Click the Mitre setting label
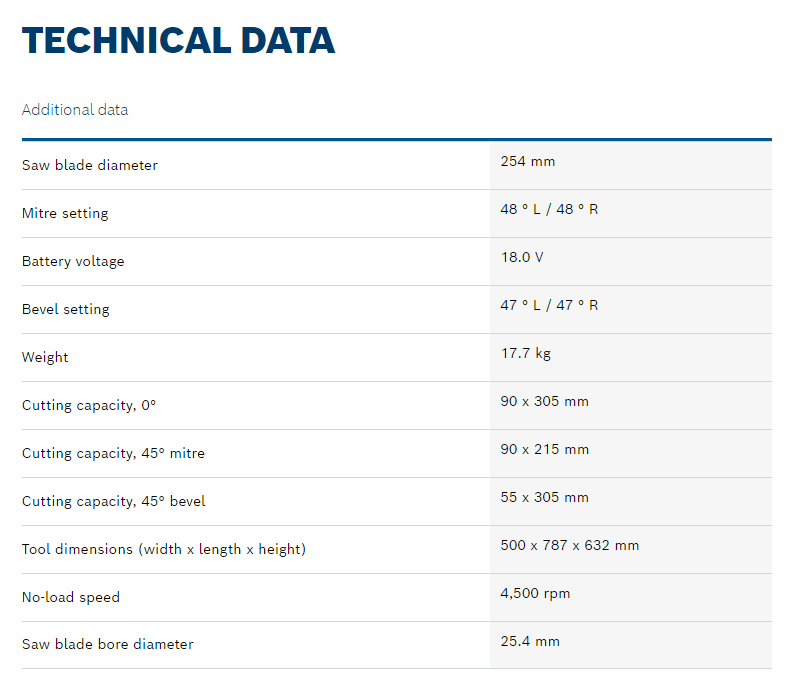The height and width of the screenshot is (685, 794). tap(65, 213)
